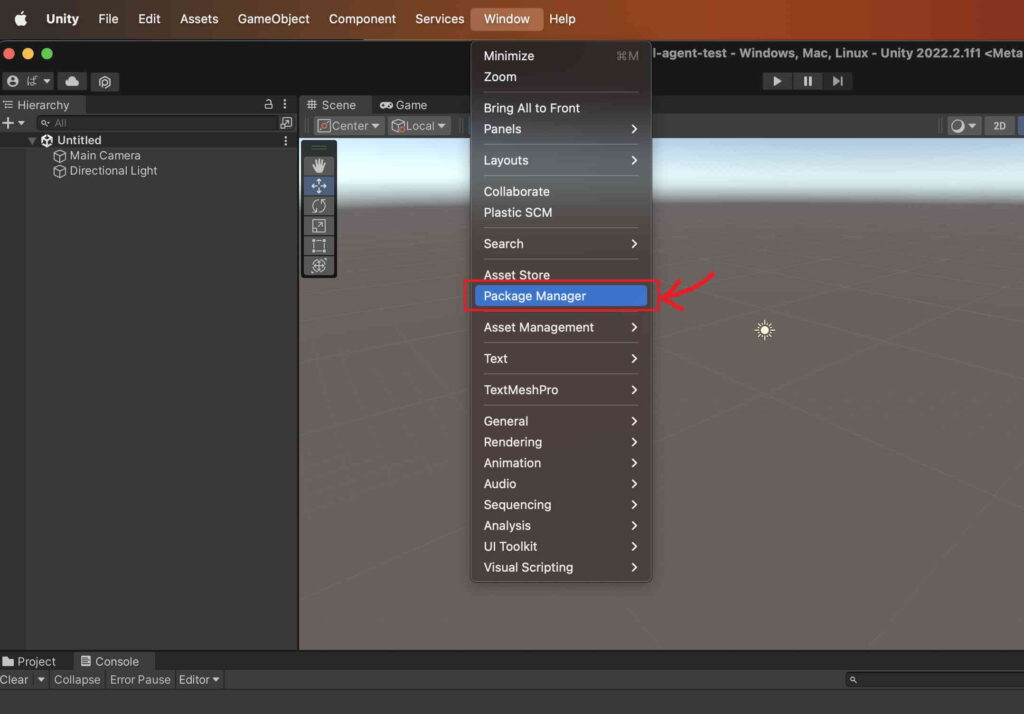
Task: Open the Component menu
Action: (x=362, y=19)
